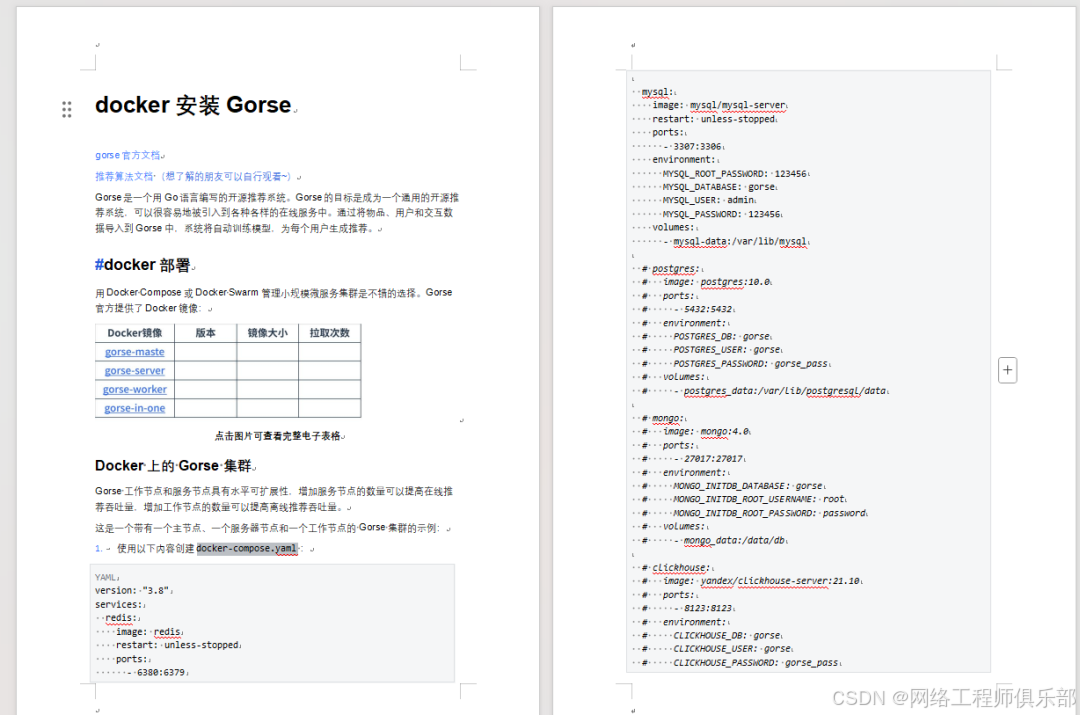
Task: Click the MYSQL_DATABASE: gorse line
Action: pyautogui.click(x=719, y=187)
